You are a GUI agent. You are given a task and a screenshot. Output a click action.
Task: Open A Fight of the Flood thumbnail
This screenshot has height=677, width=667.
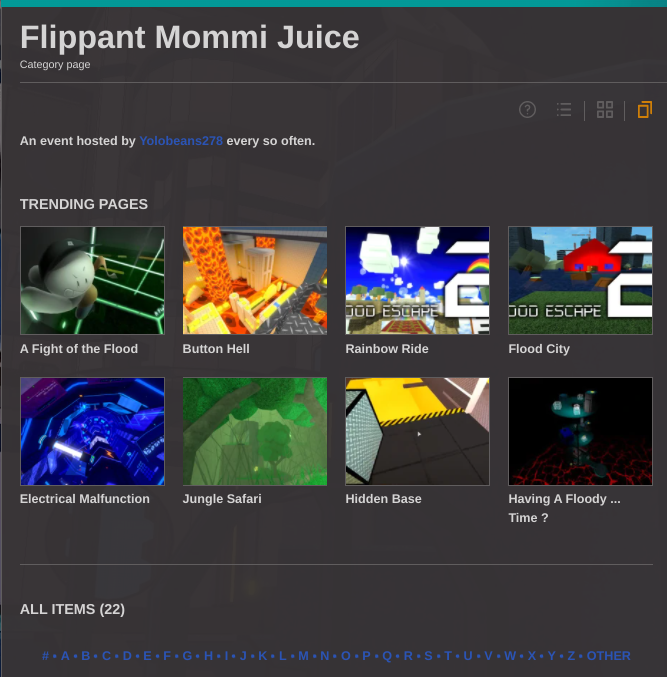point(92,280)
